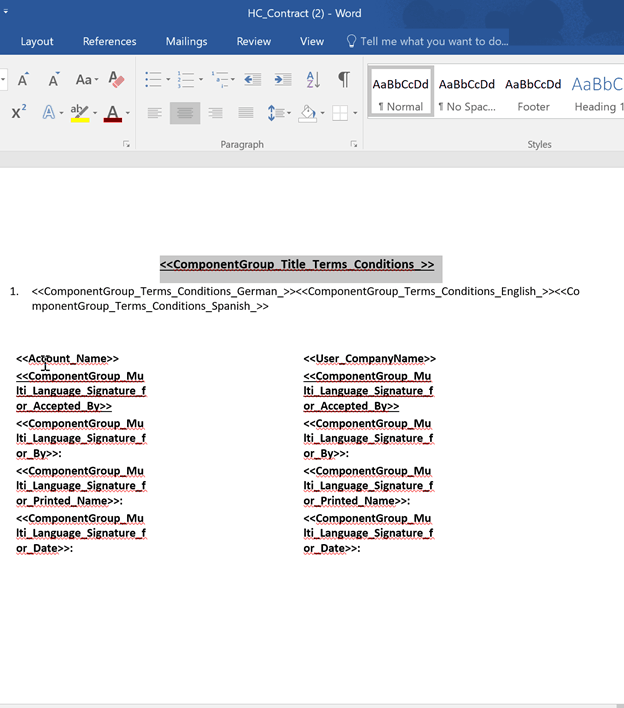This screenshot has width=624, height=708.
Task: Apply the Footer style
Action: click(x=533, y=92)
